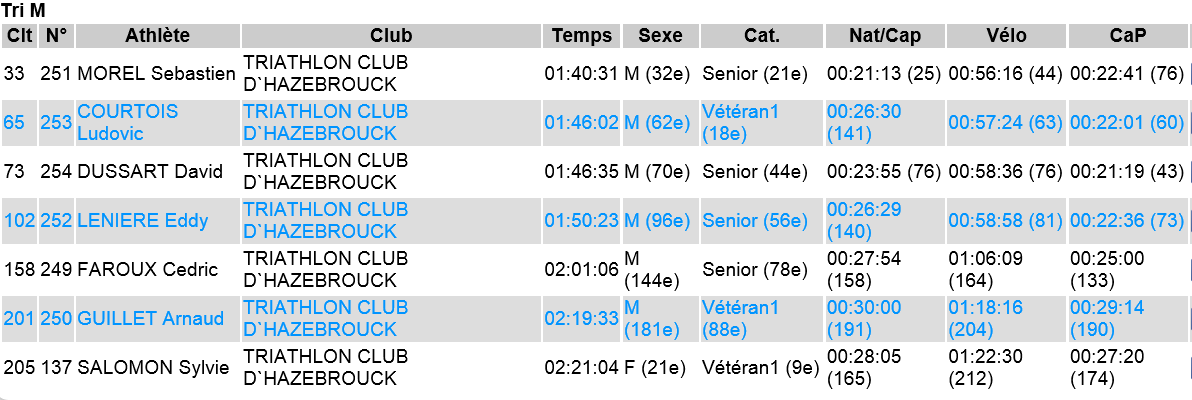Sort table by Athlète header
This screenshot has width=1192, height=400.
coord(158,36)
